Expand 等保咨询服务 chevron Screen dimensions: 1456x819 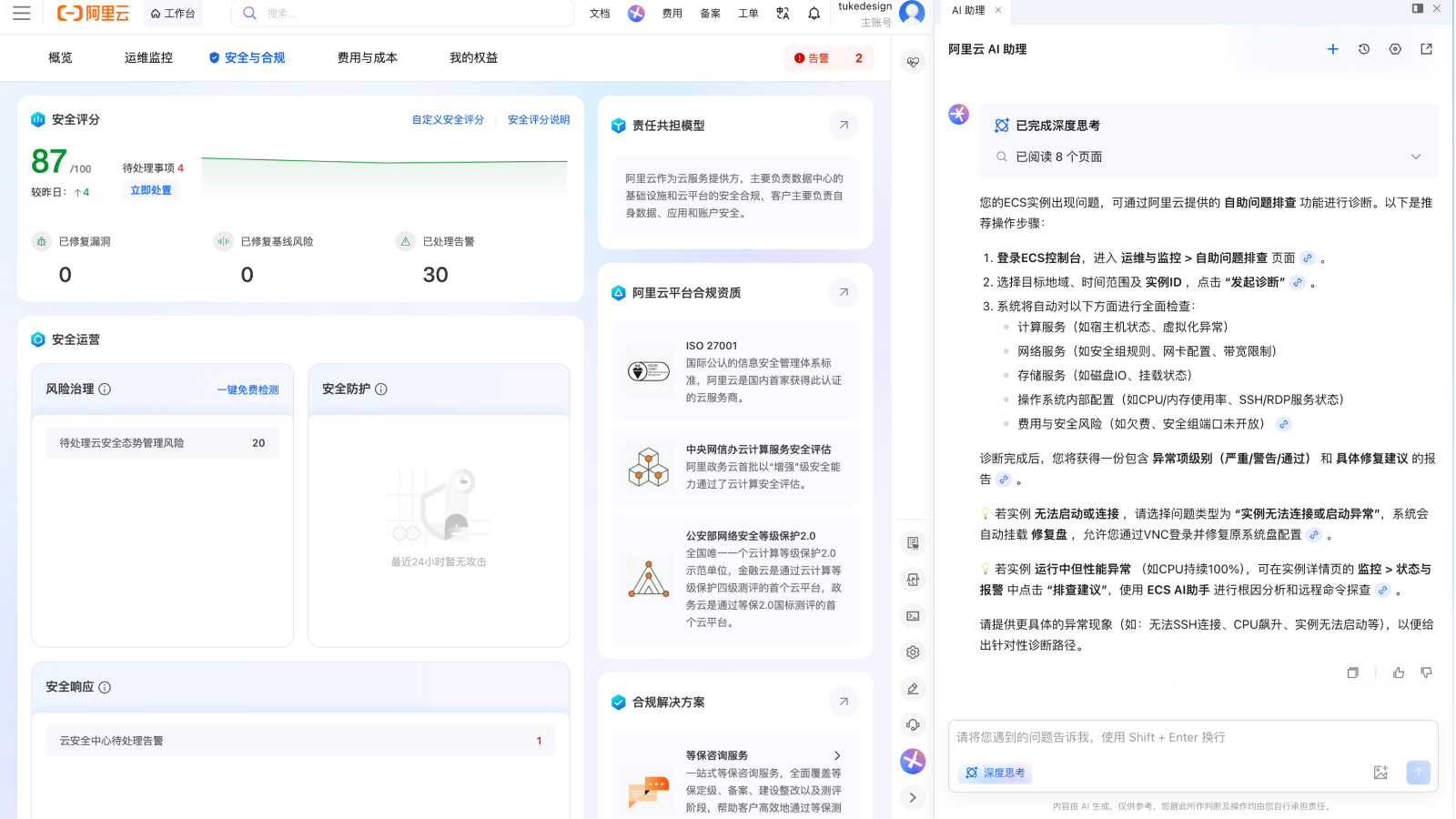[837, 756]
